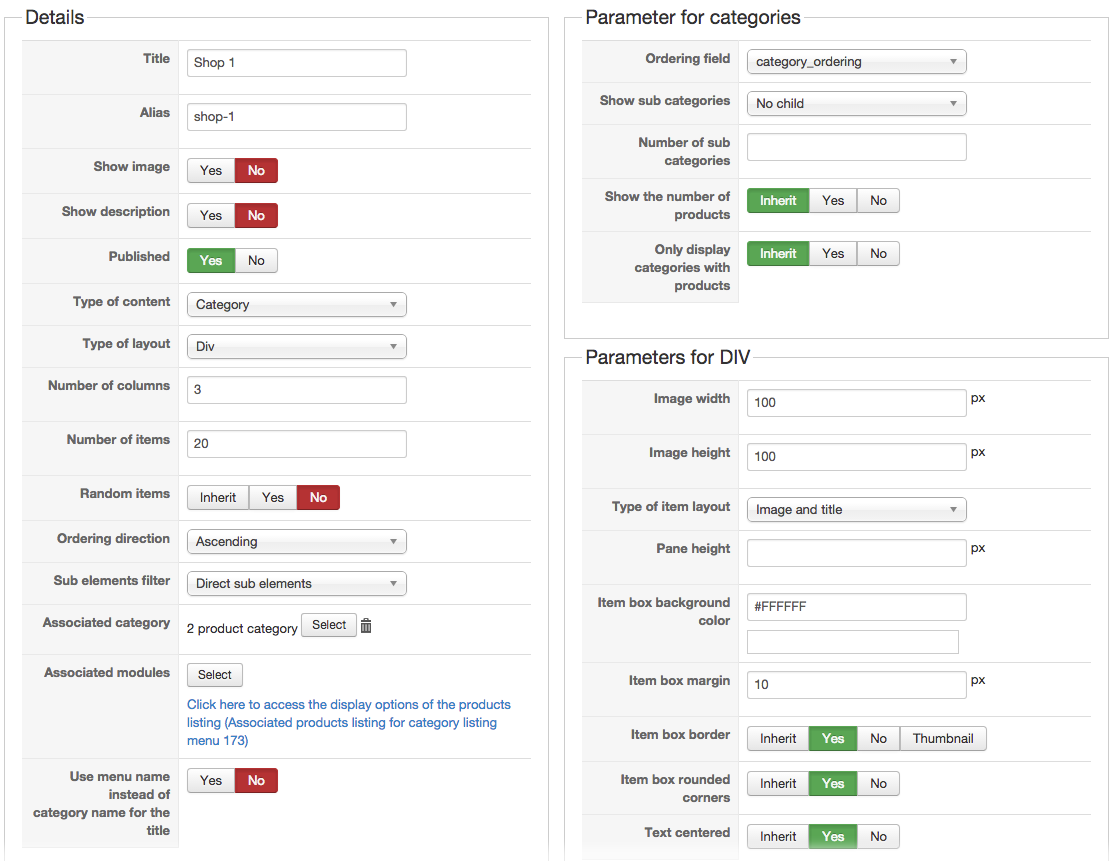Delete associated category with trash icon
This screenshot has width=1111, height=861.
pos(366,626)
